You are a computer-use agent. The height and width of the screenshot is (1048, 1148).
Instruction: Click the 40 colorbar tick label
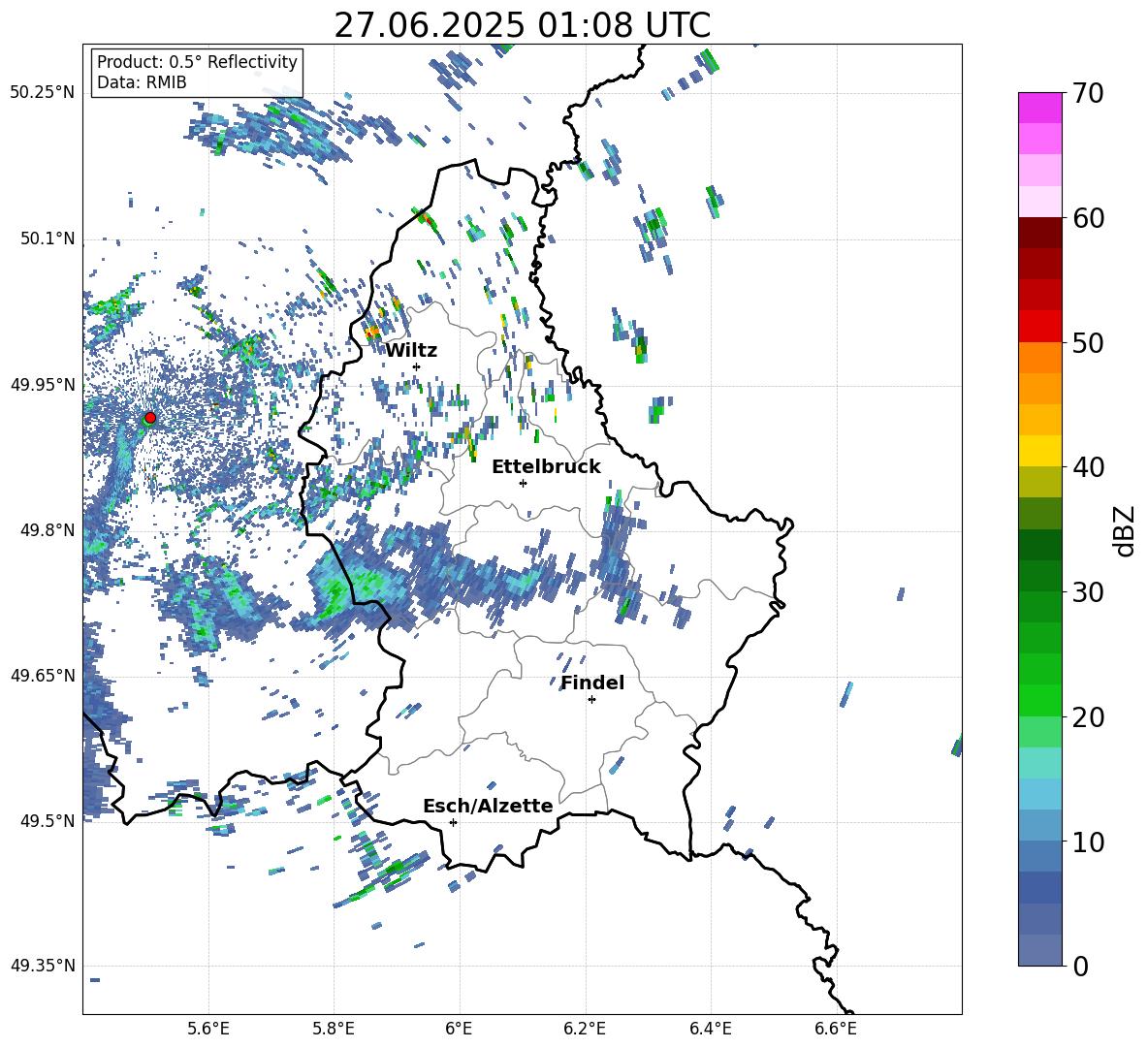1088,467
